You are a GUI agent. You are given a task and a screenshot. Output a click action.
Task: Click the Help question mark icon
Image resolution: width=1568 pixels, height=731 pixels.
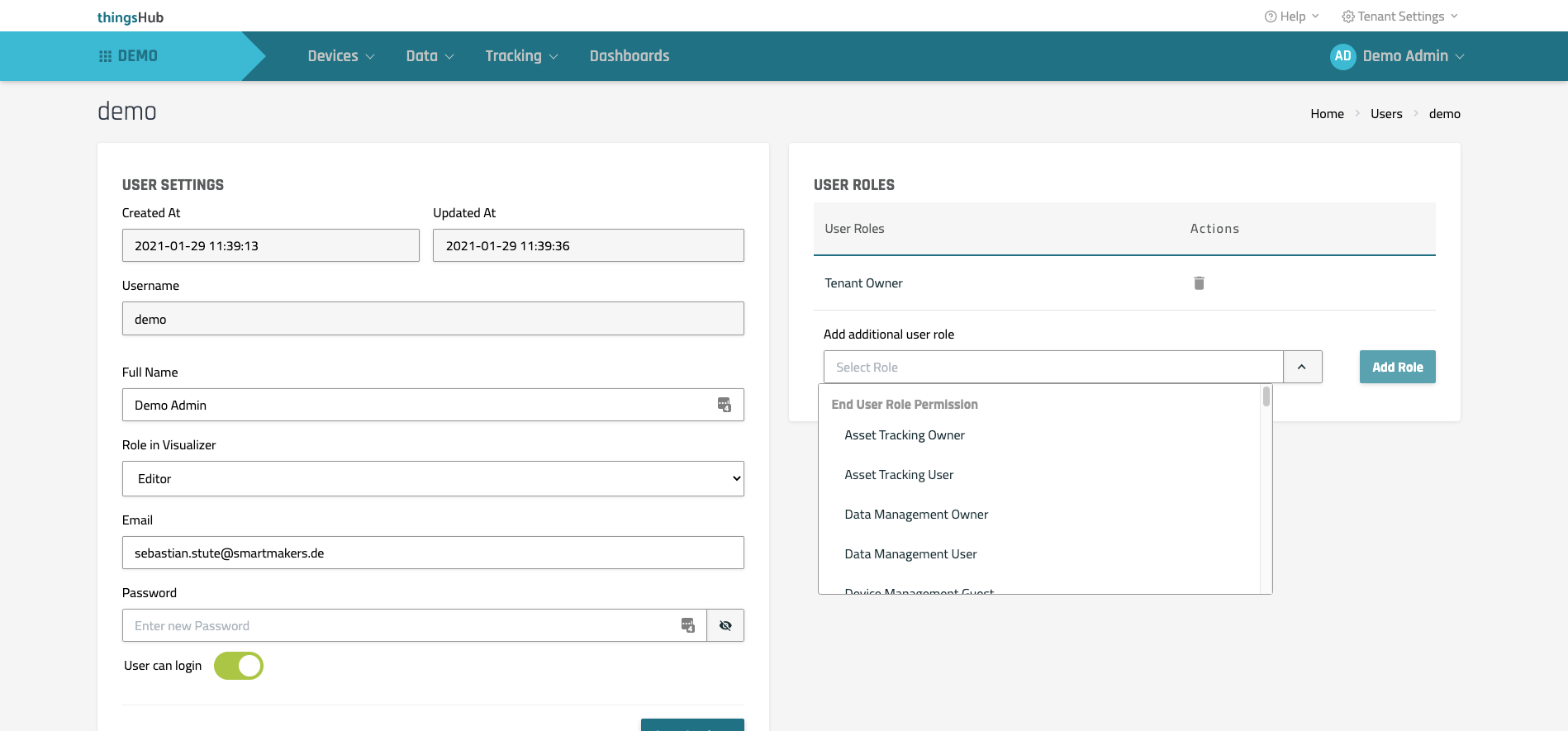[x=1271, y=17]
